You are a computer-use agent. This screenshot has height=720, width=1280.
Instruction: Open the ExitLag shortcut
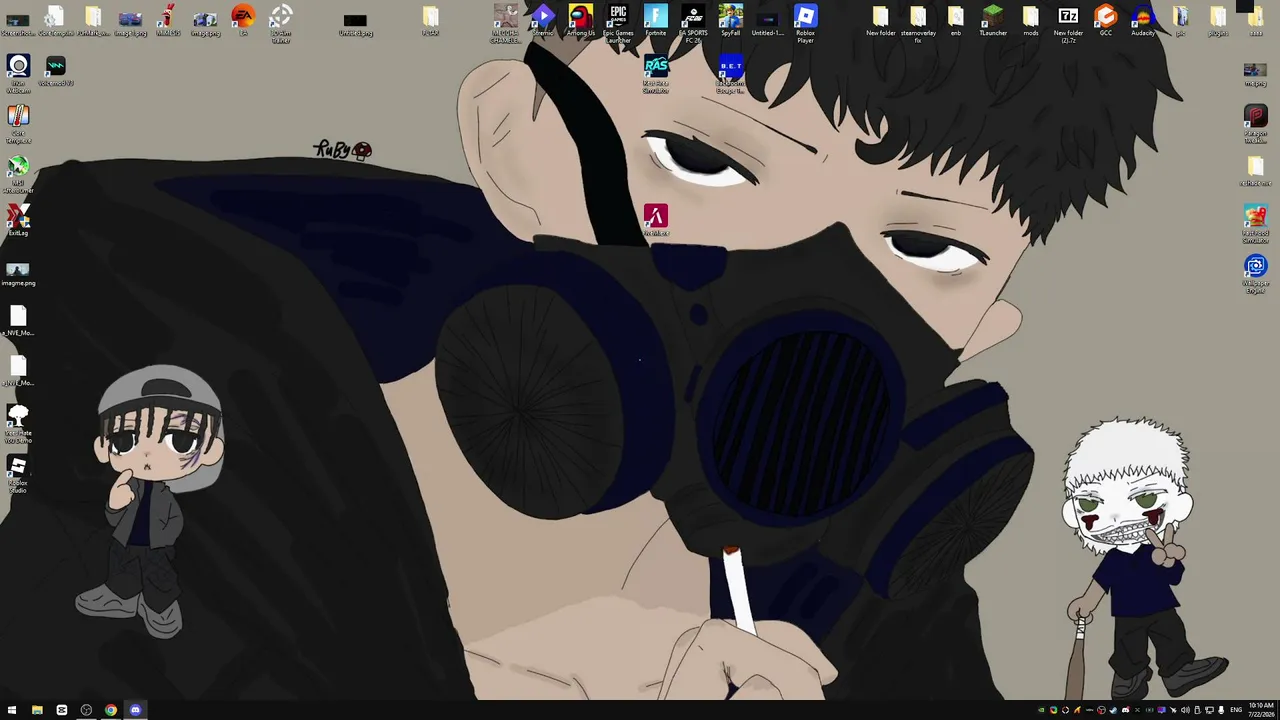(18, 220)
